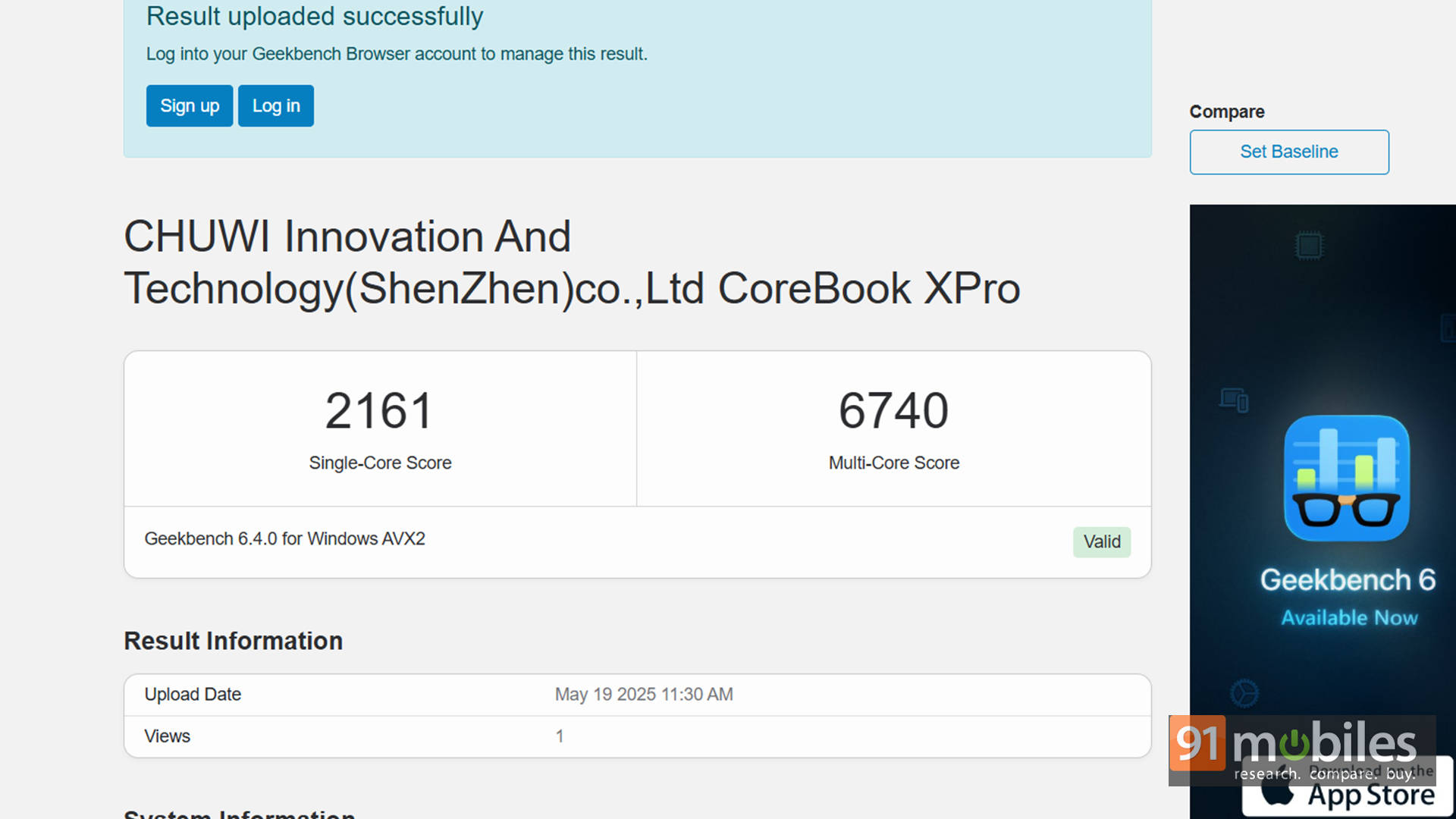Click the Log into your Geekbench Browser account message
Image resolution: width=1456 pixels, height=819 pixels.
397,54
